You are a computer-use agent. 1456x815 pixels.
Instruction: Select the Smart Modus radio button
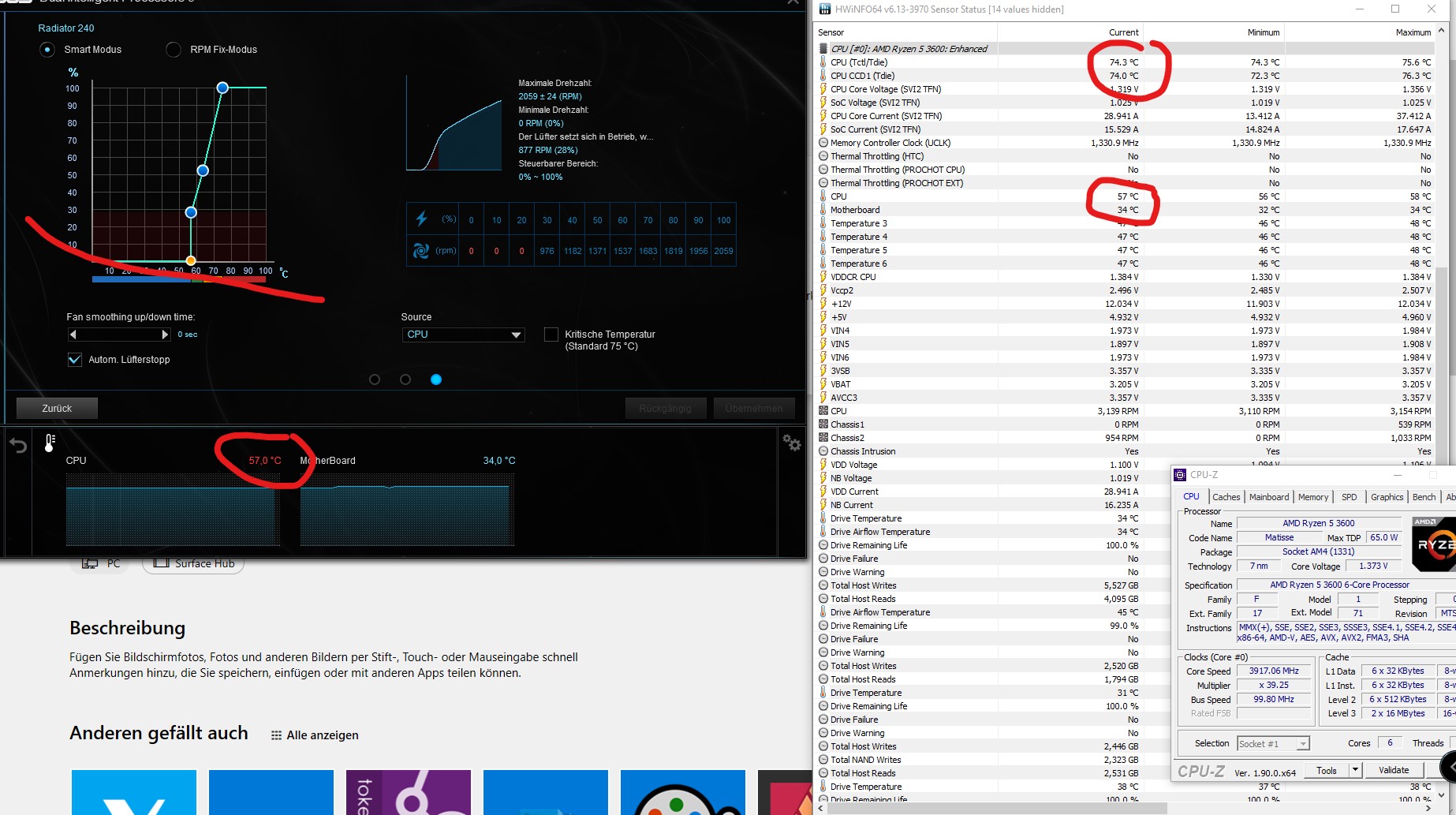pos(47,50)
